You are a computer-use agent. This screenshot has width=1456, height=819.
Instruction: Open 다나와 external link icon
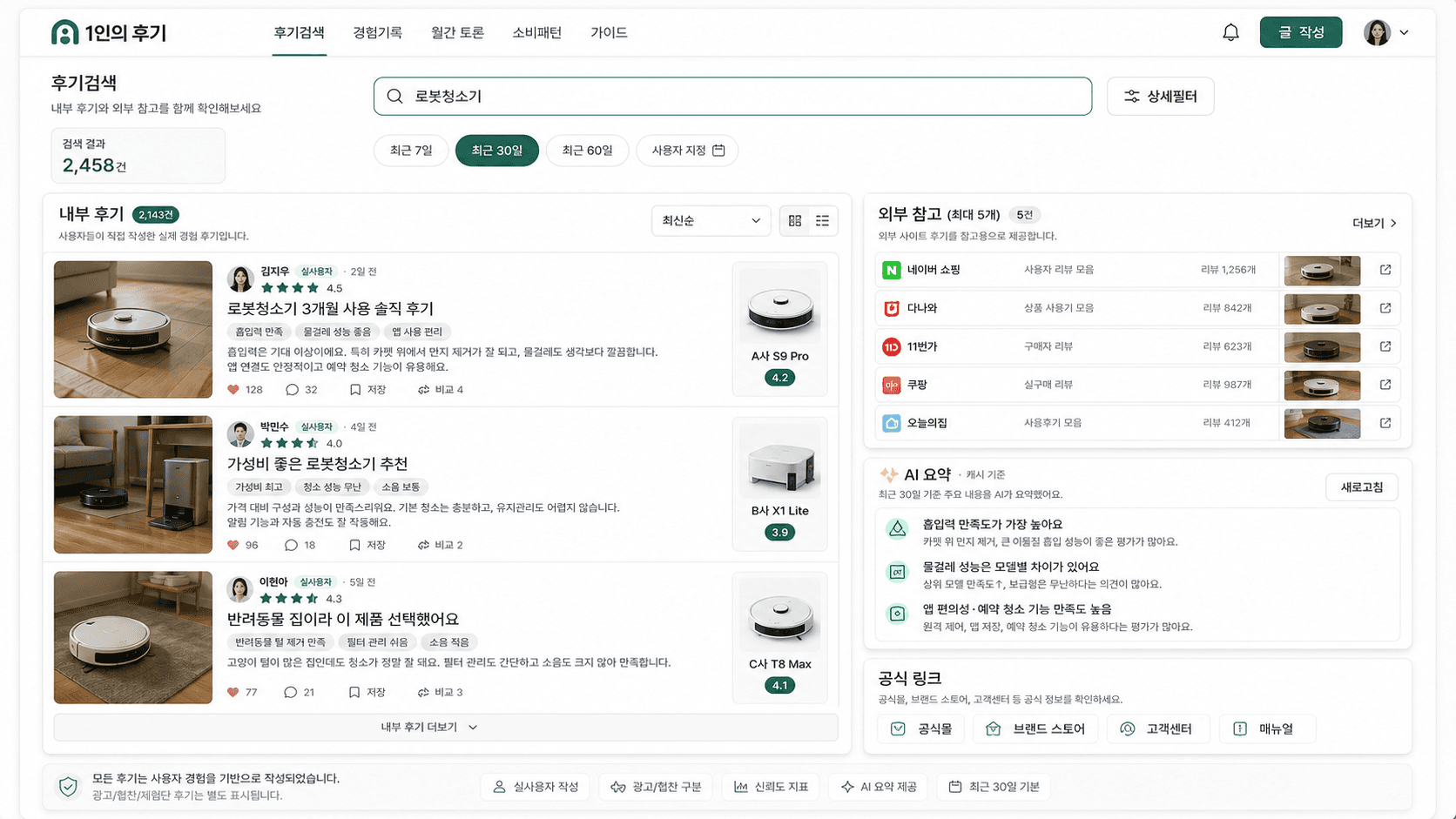click(1385, 308)
